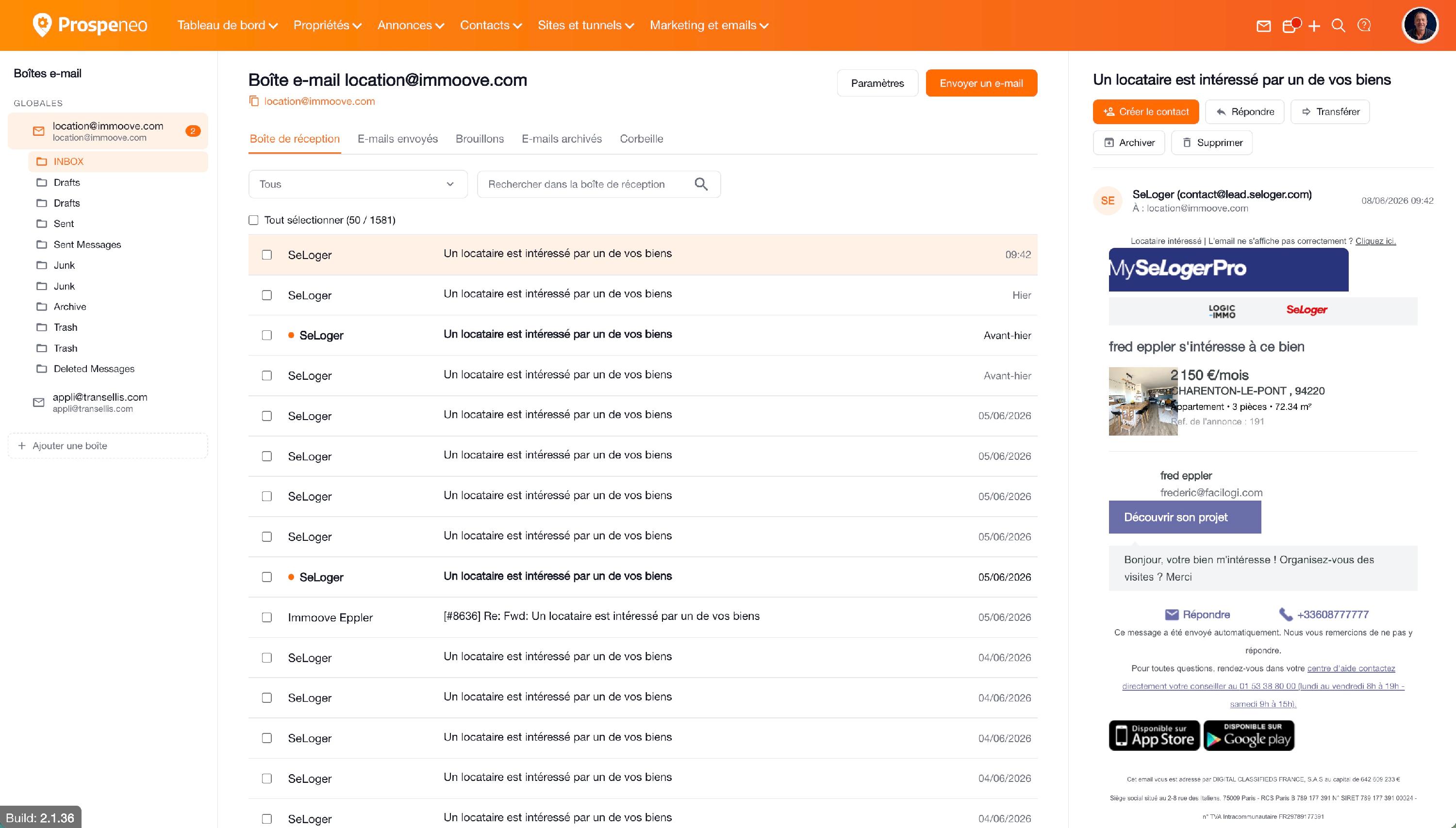Open the Immoove Eppler [#8636] email row

(643, 617)
